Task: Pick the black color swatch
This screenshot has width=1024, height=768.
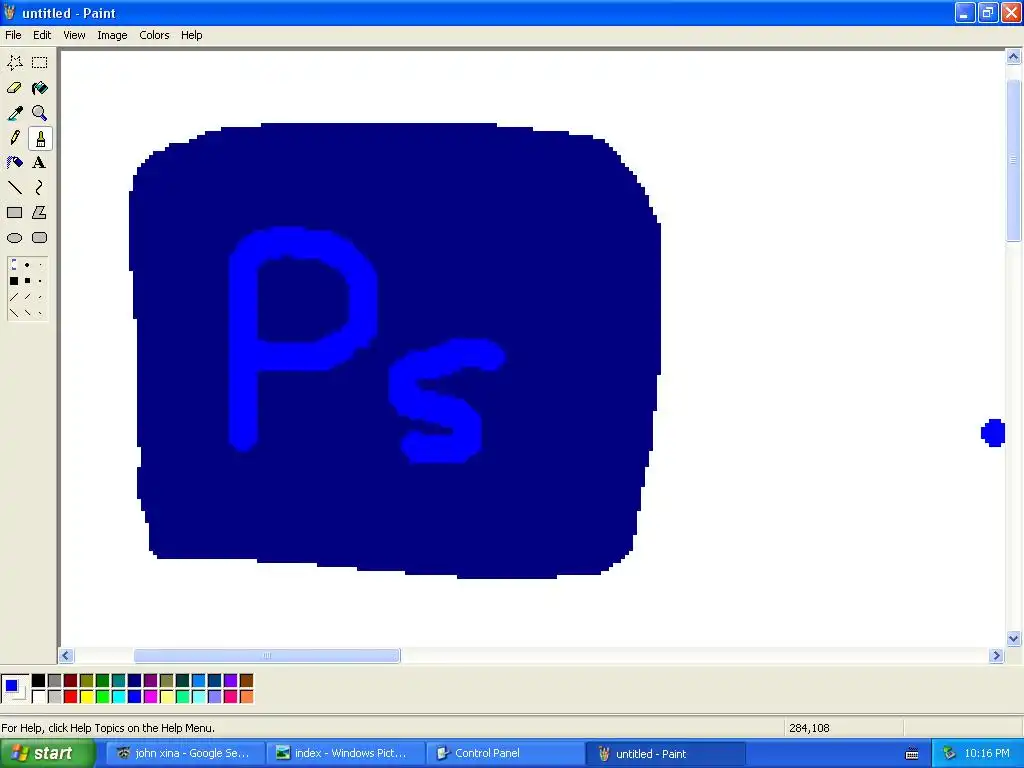Action: coord(39,680)
